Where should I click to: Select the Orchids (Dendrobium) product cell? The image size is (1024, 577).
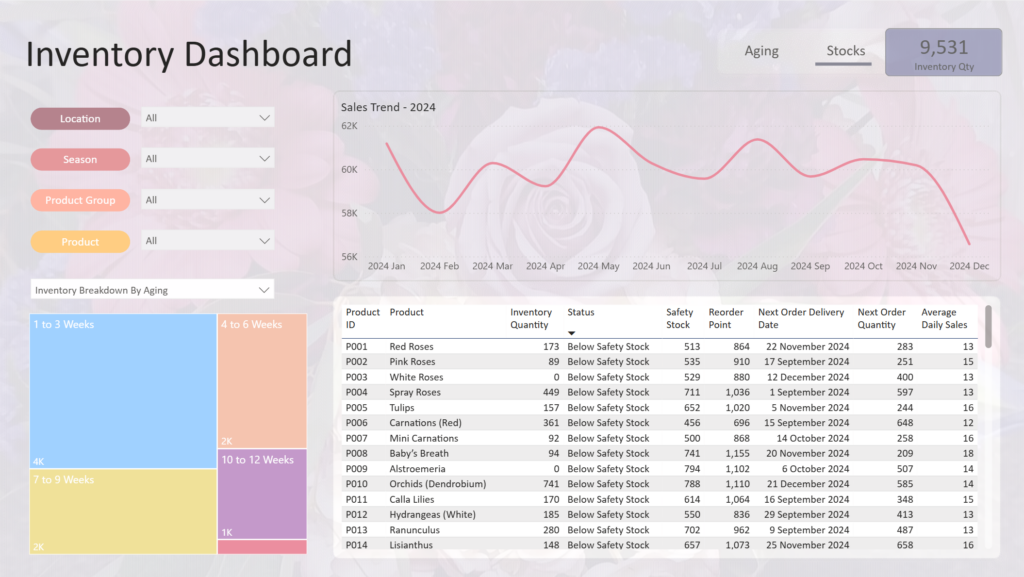pos(438,484)
